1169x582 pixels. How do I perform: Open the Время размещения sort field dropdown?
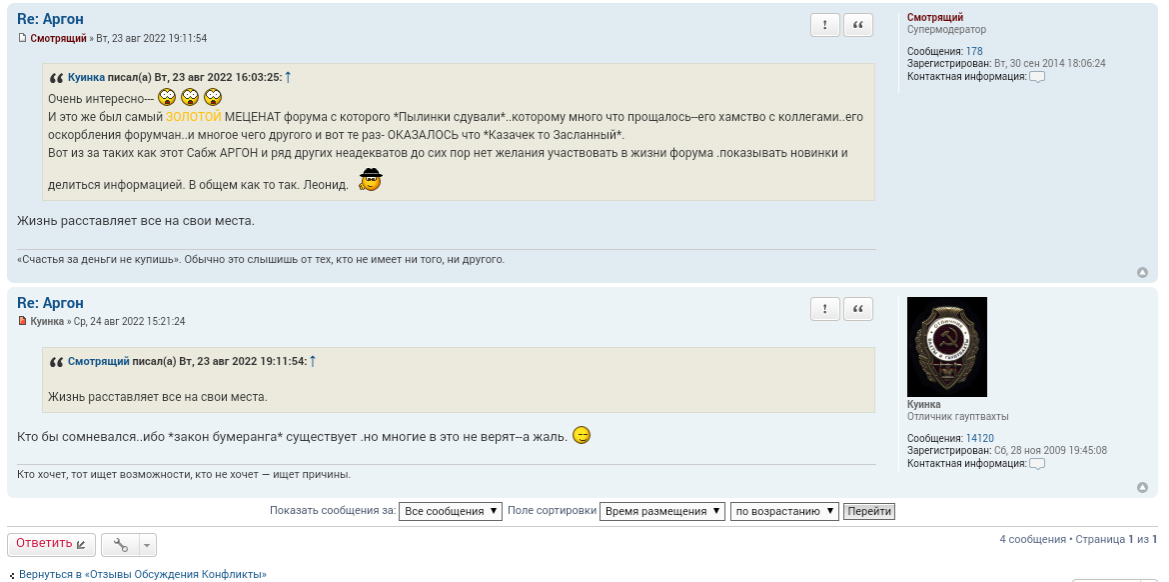click(x=662, y=512)
